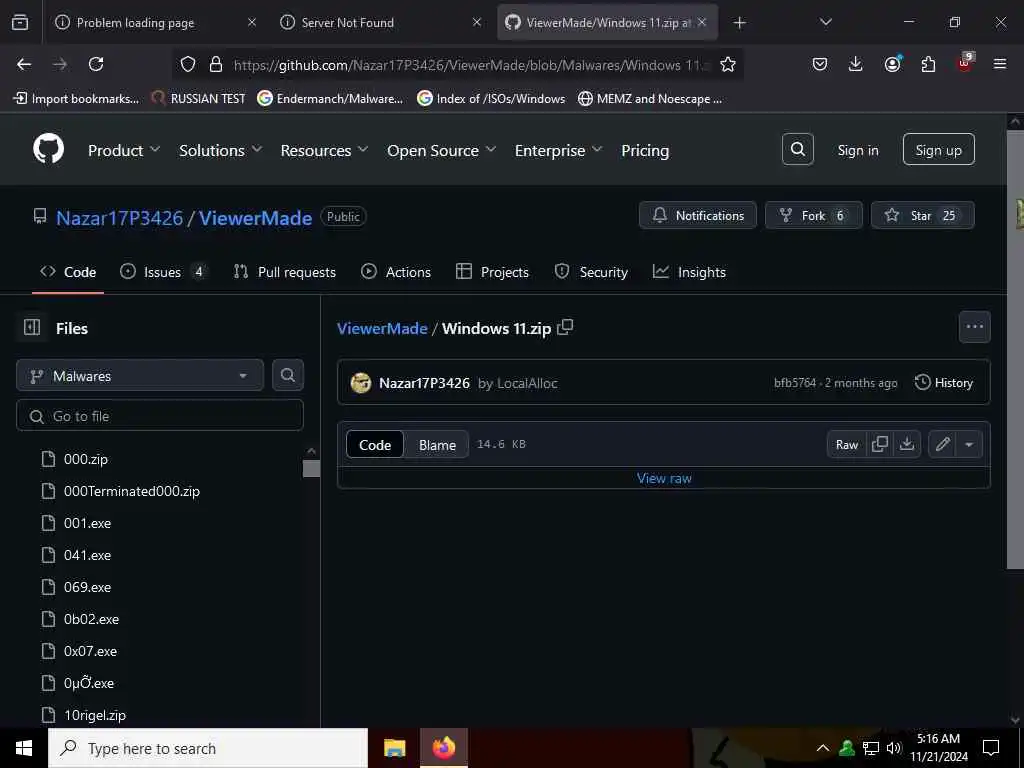The height and width of the screenshot is (768, 1024).
Task: Expand the Solutions dropdown menu
Action: tap(221, 150)
